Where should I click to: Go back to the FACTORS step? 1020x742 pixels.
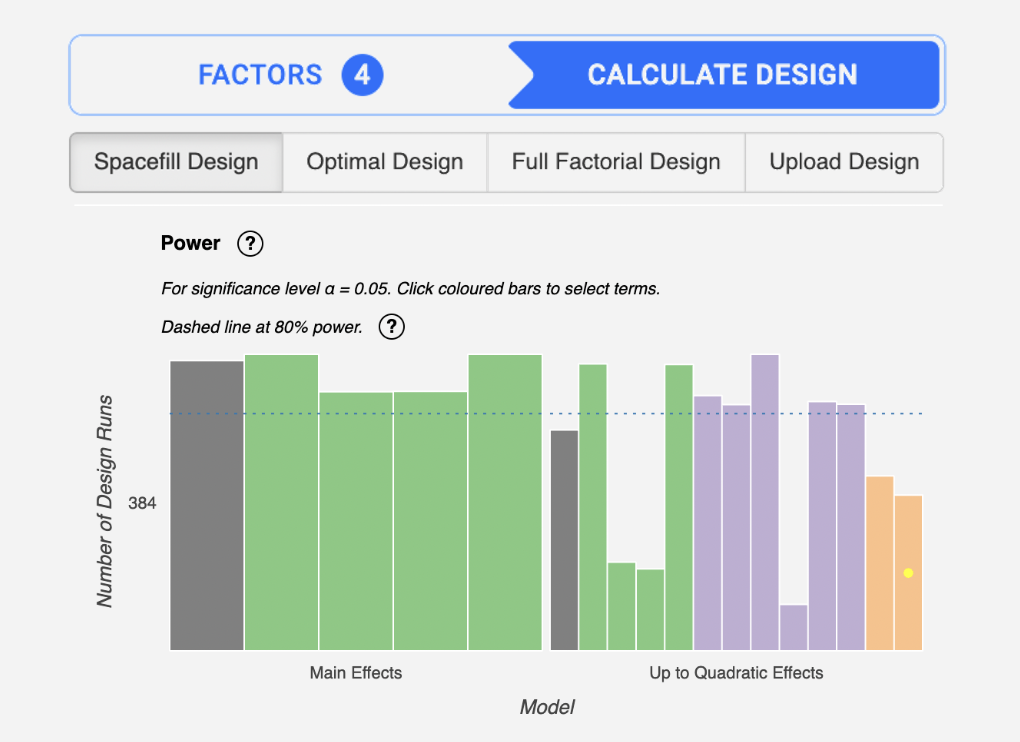pyautogui.click(x=260, y=74)
